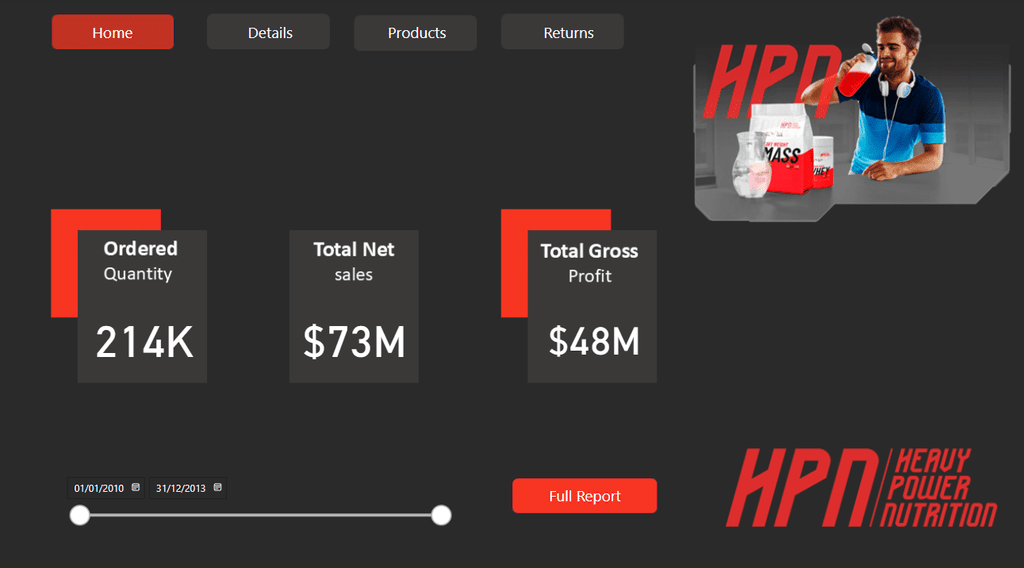Select the Total Gross Profit $48M card
1024x568 pixels.
592,306
